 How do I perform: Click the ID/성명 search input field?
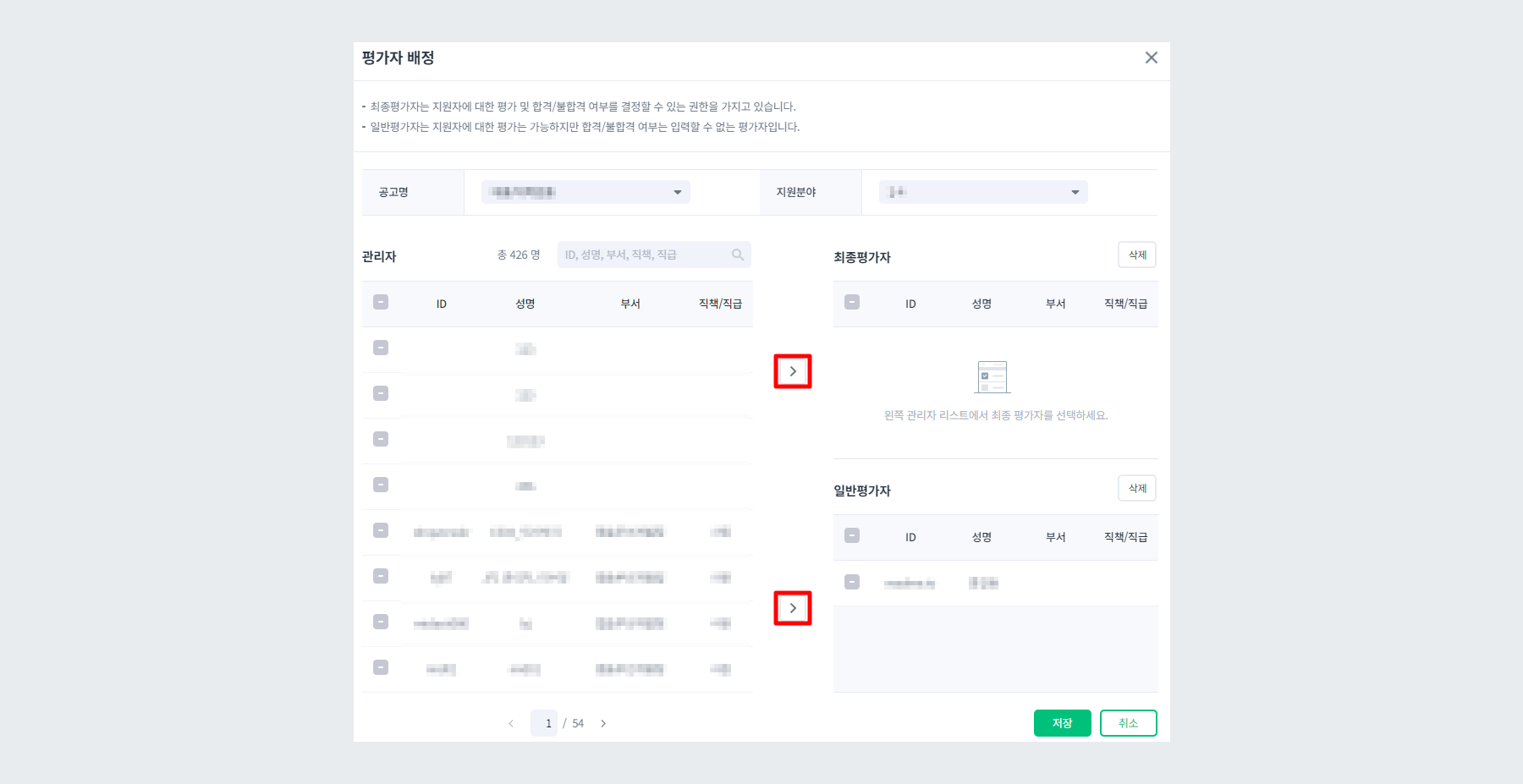(x=643, y=254)
